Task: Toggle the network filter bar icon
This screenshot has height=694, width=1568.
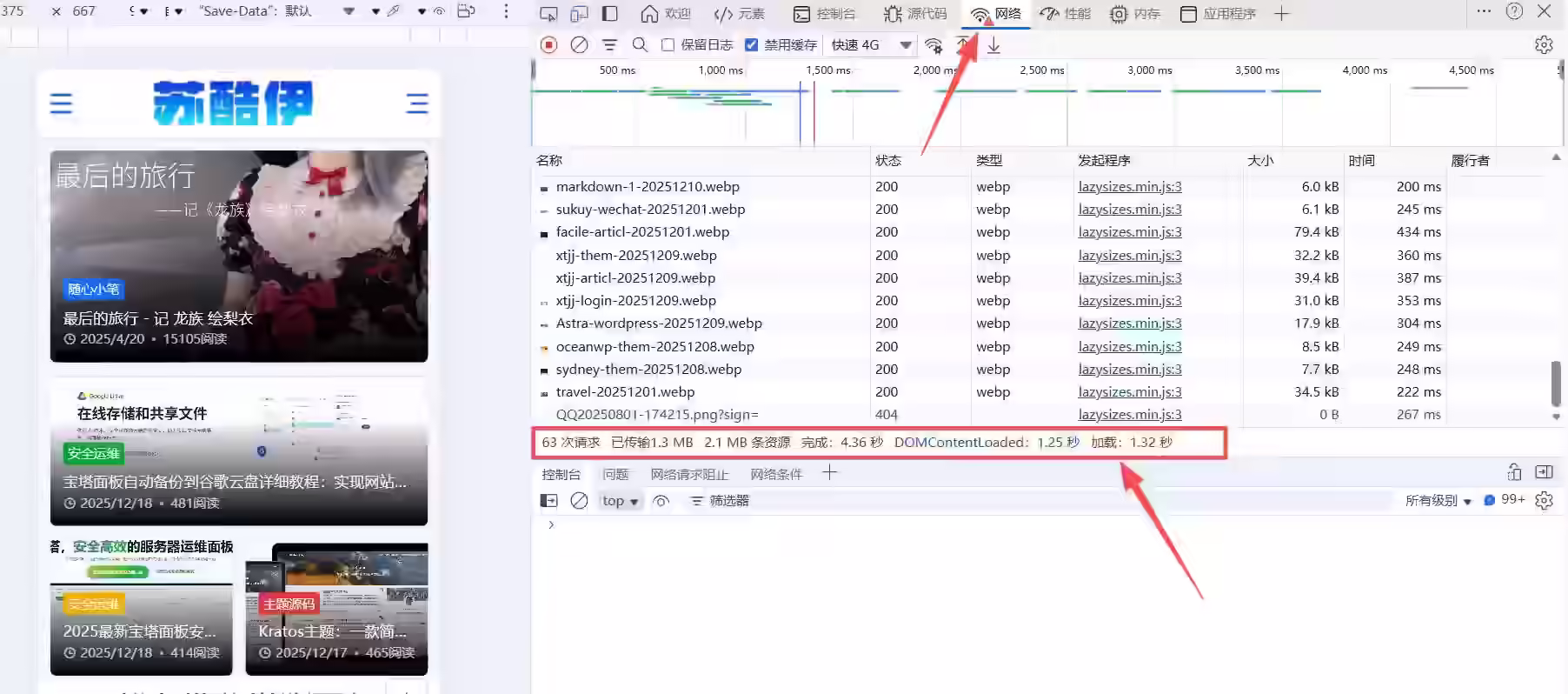Action: (x=609, y=44)
